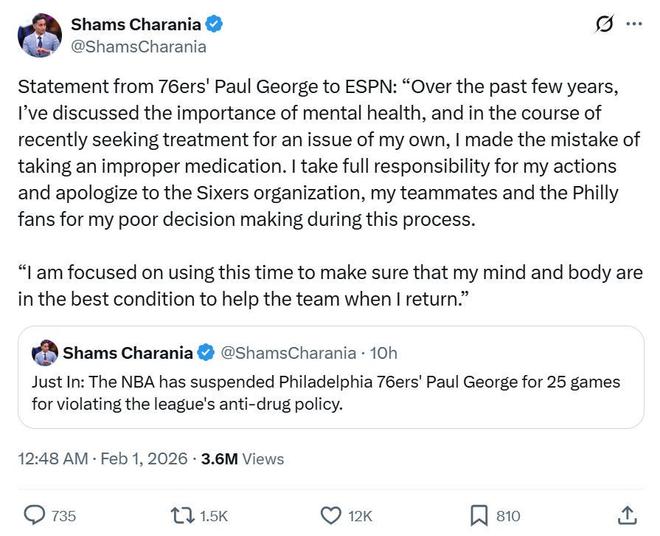Click the @ShamsCharania handle under the name
This screenshot has width=660, height=536.
click(136, 46)
